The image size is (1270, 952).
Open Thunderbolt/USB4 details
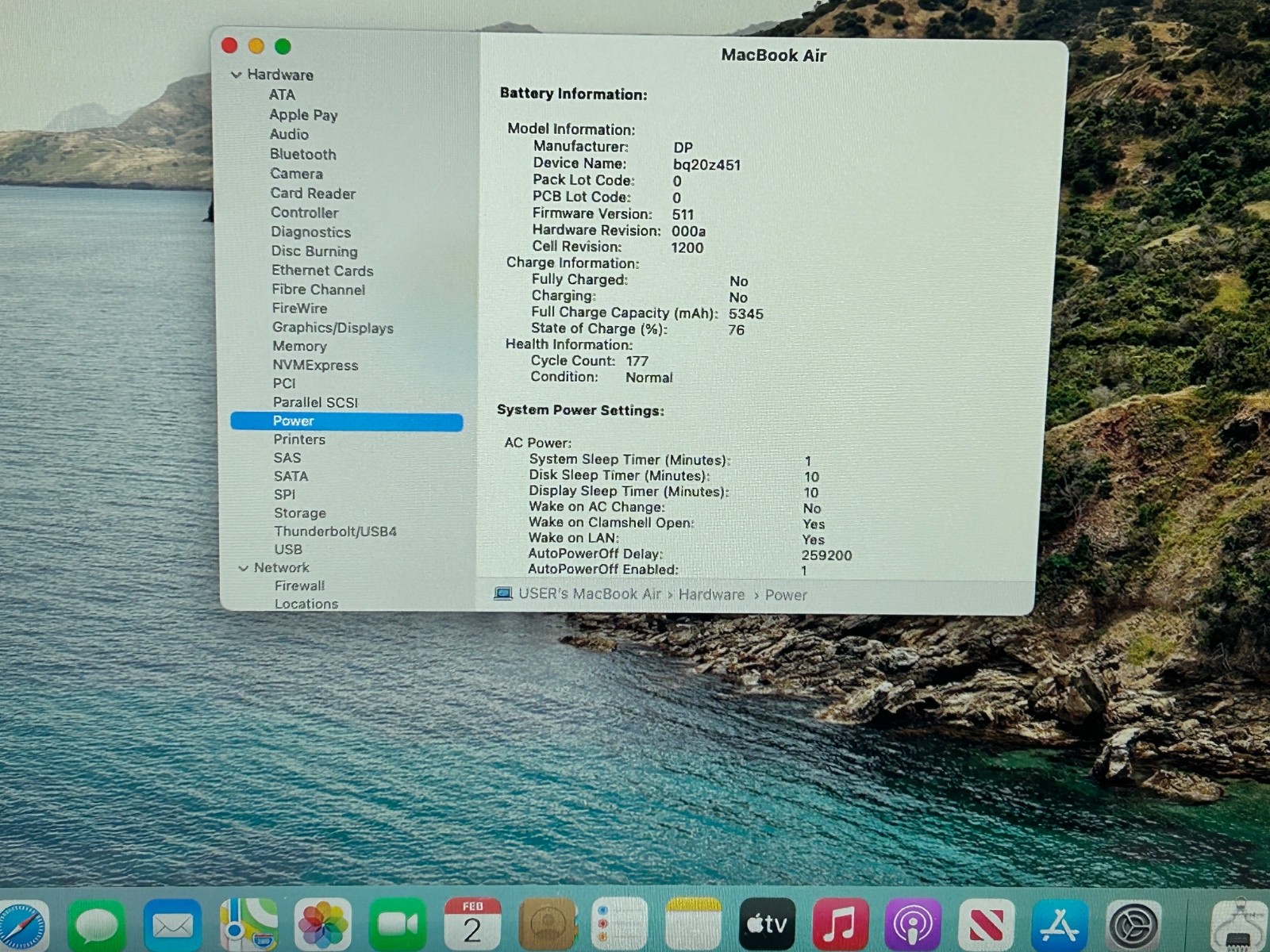[335, 532]
